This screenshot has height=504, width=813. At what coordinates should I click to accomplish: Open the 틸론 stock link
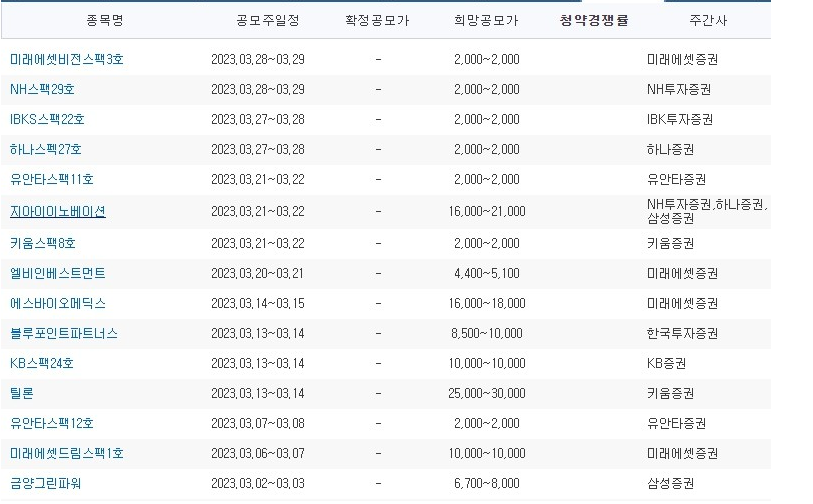22,394
